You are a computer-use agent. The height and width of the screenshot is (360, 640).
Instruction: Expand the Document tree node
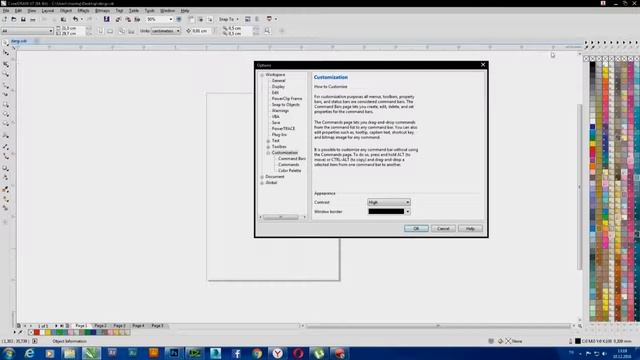point(262,177)
